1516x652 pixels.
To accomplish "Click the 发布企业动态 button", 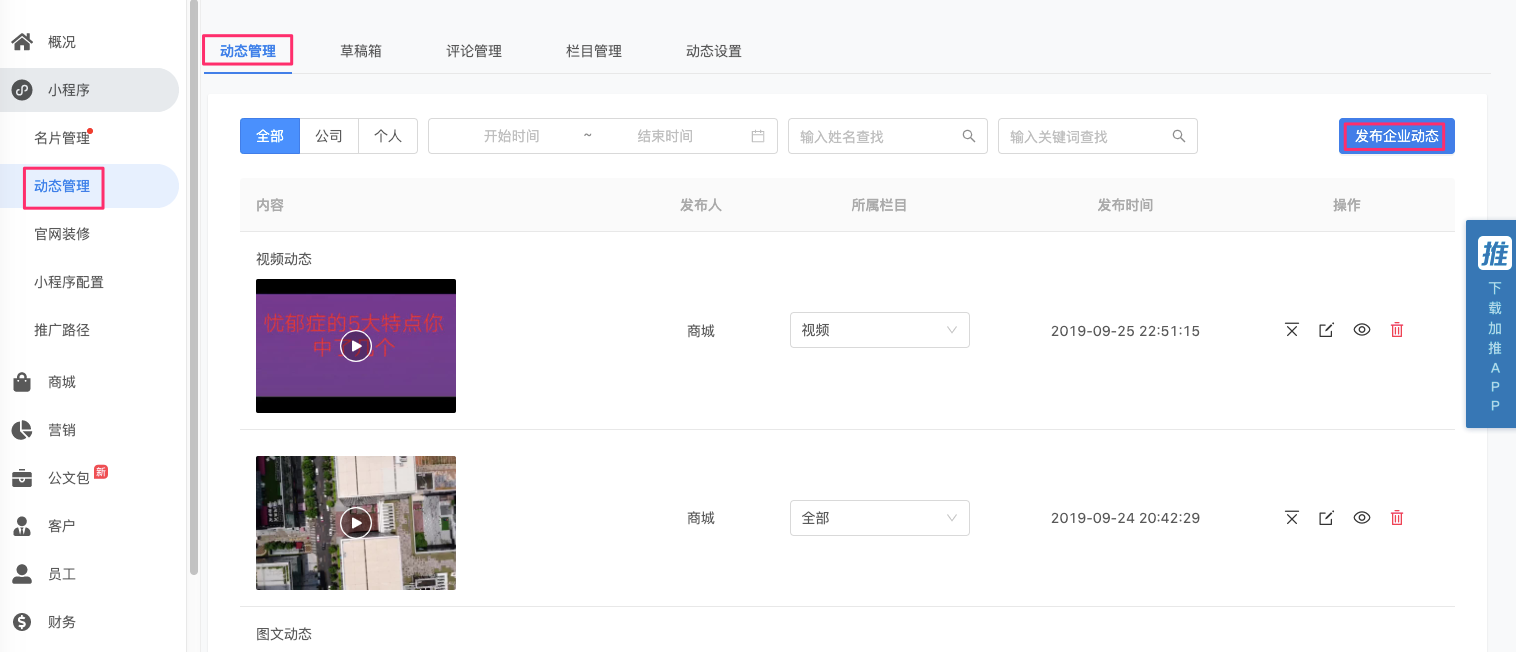I will tap(1397, 136).
